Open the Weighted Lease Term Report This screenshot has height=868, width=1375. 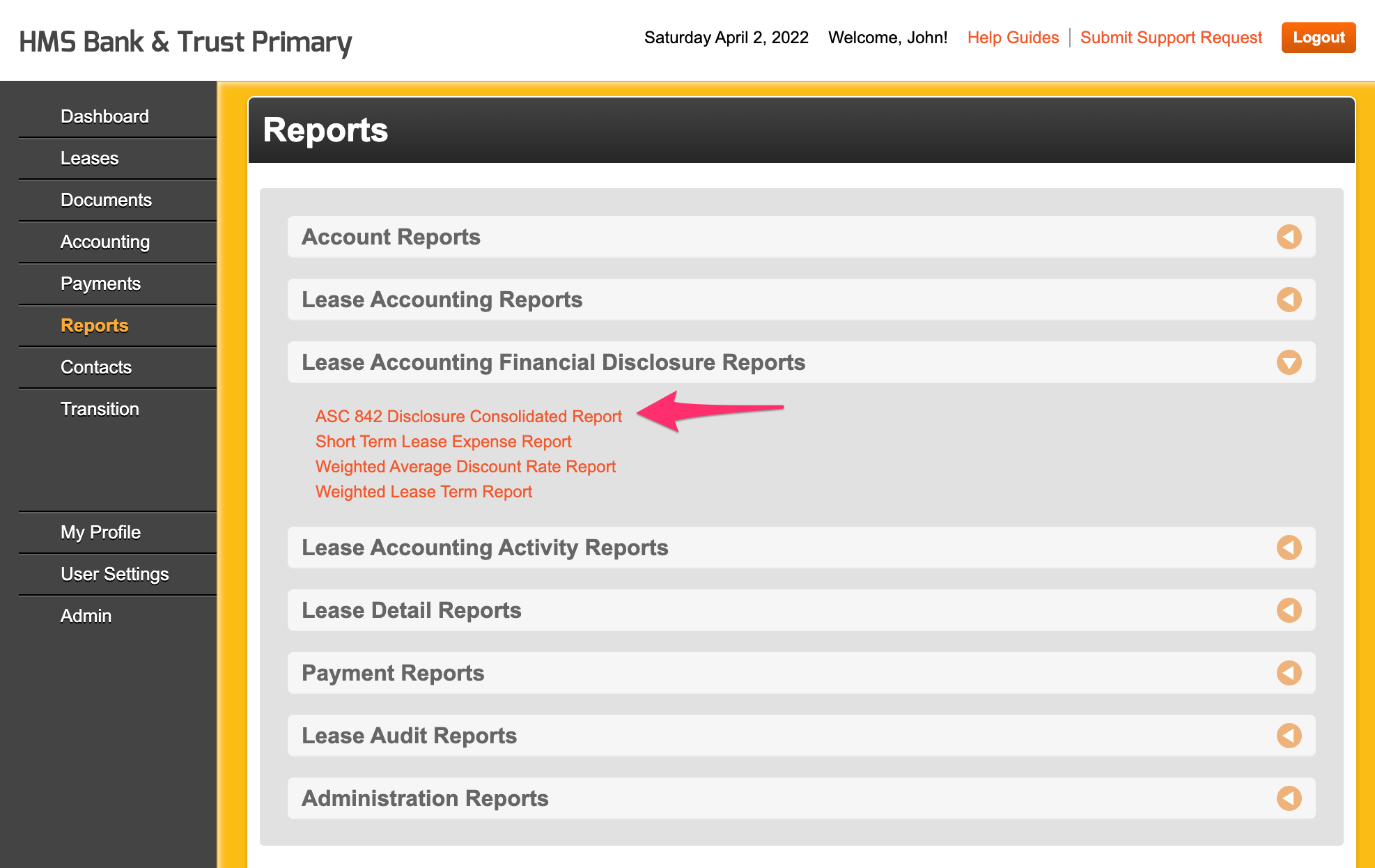(424, 491)
